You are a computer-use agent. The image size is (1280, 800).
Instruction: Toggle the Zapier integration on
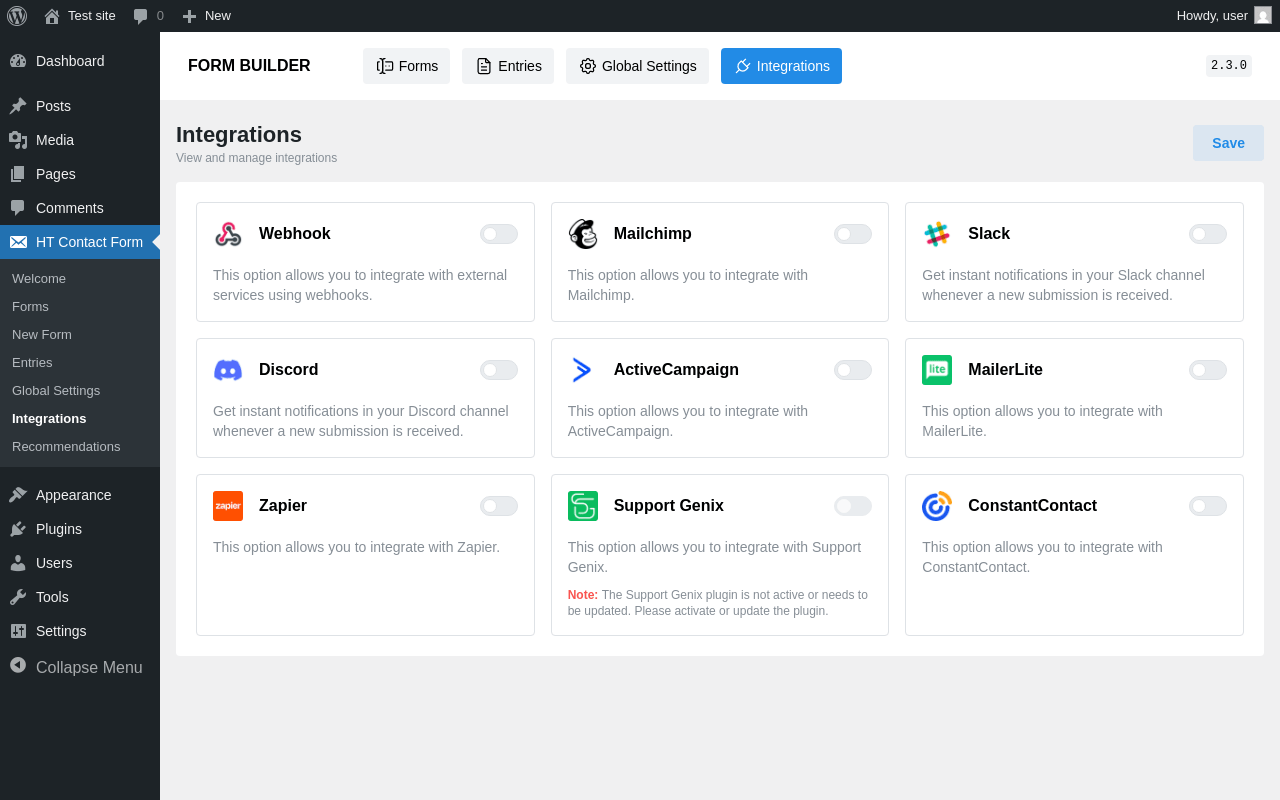(x=498, y=506)
